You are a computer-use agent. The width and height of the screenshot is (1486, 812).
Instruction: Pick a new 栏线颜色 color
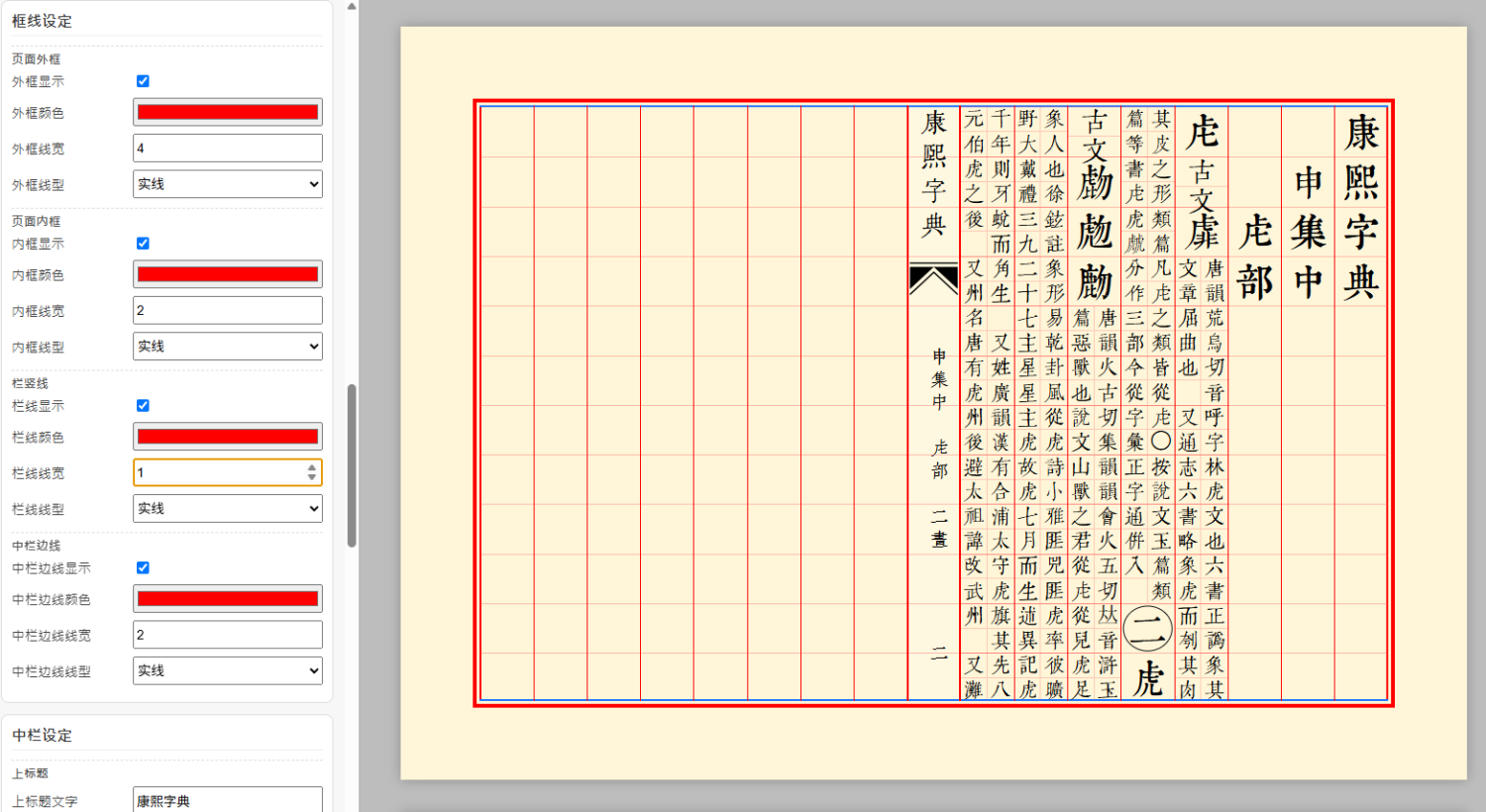pyautogui.click(x=228, y=437)
